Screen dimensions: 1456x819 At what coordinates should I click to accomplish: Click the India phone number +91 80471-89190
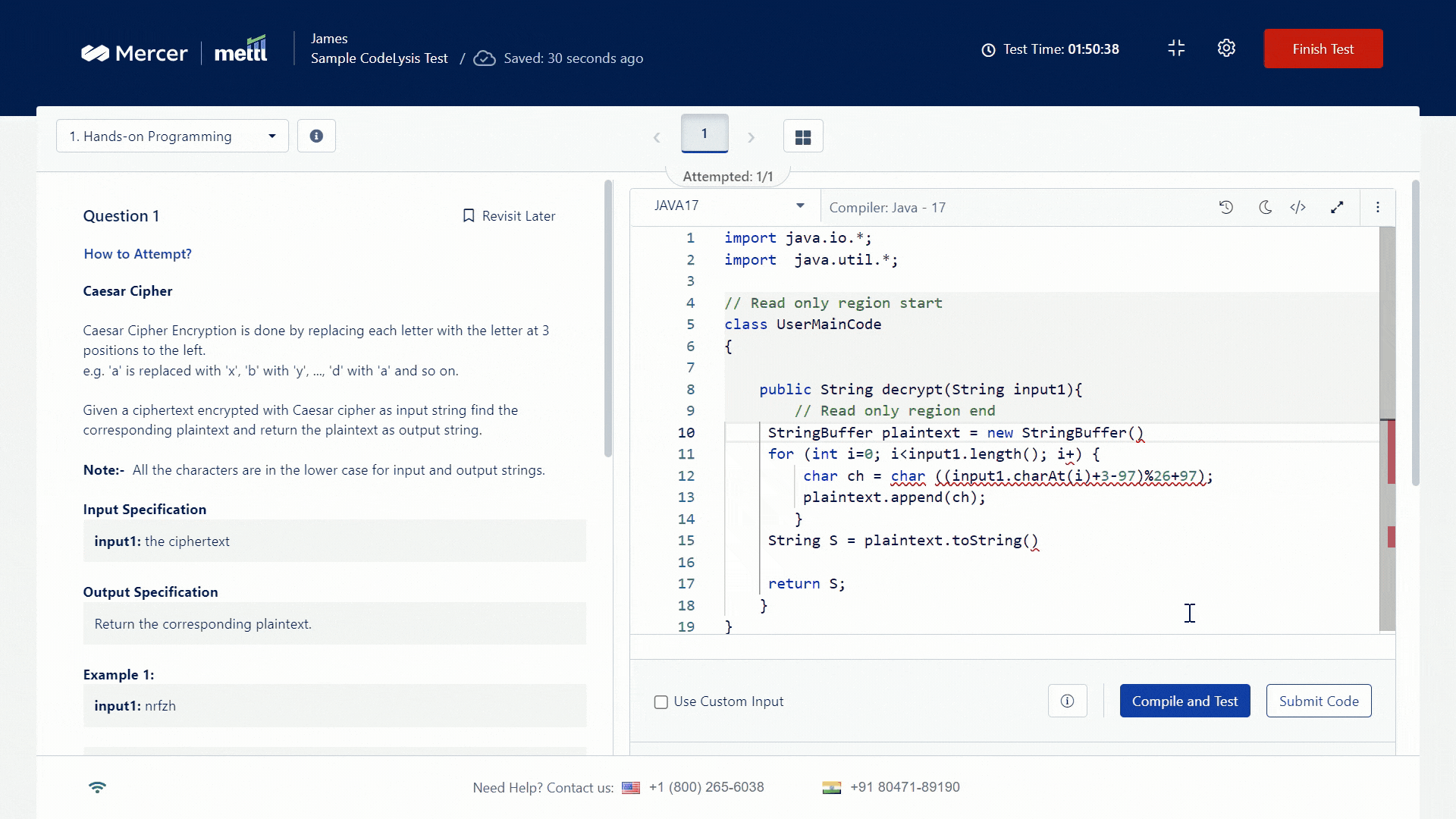point(905,787)
